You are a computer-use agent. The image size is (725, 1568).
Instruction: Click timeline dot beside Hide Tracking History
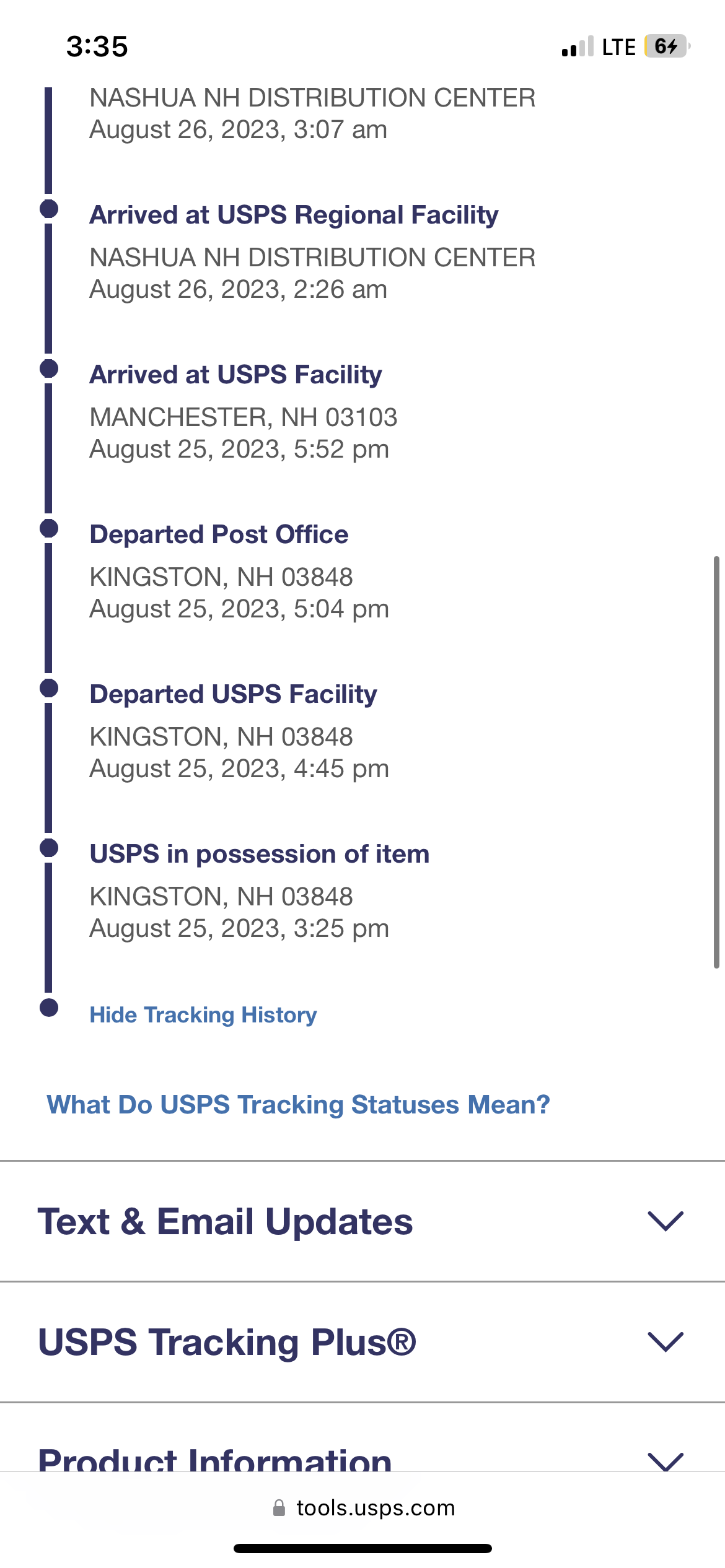[x=49, y=1008]
